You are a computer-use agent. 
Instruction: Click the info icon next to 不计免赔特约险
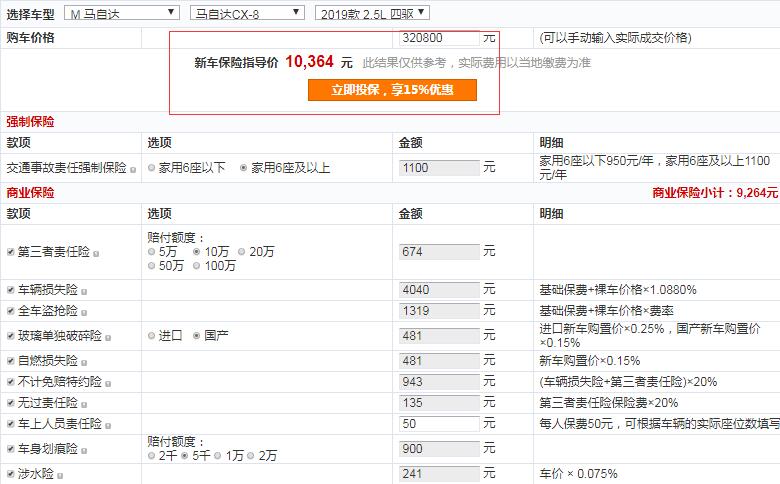pyautogui.click(x=108, y=384)
